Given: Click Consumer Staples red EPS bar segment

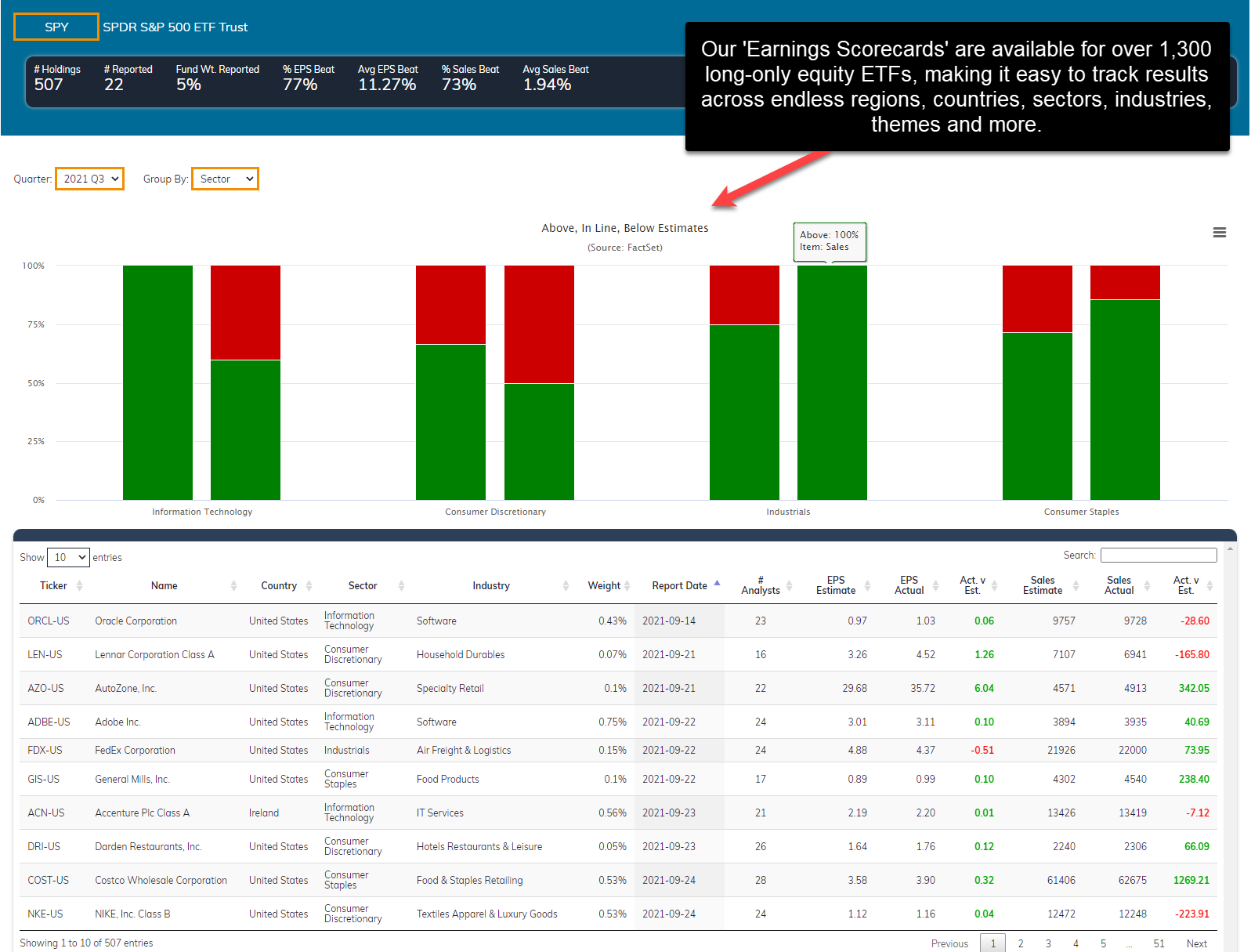Looking at the screenshot, I should (x=1037, y=299).
